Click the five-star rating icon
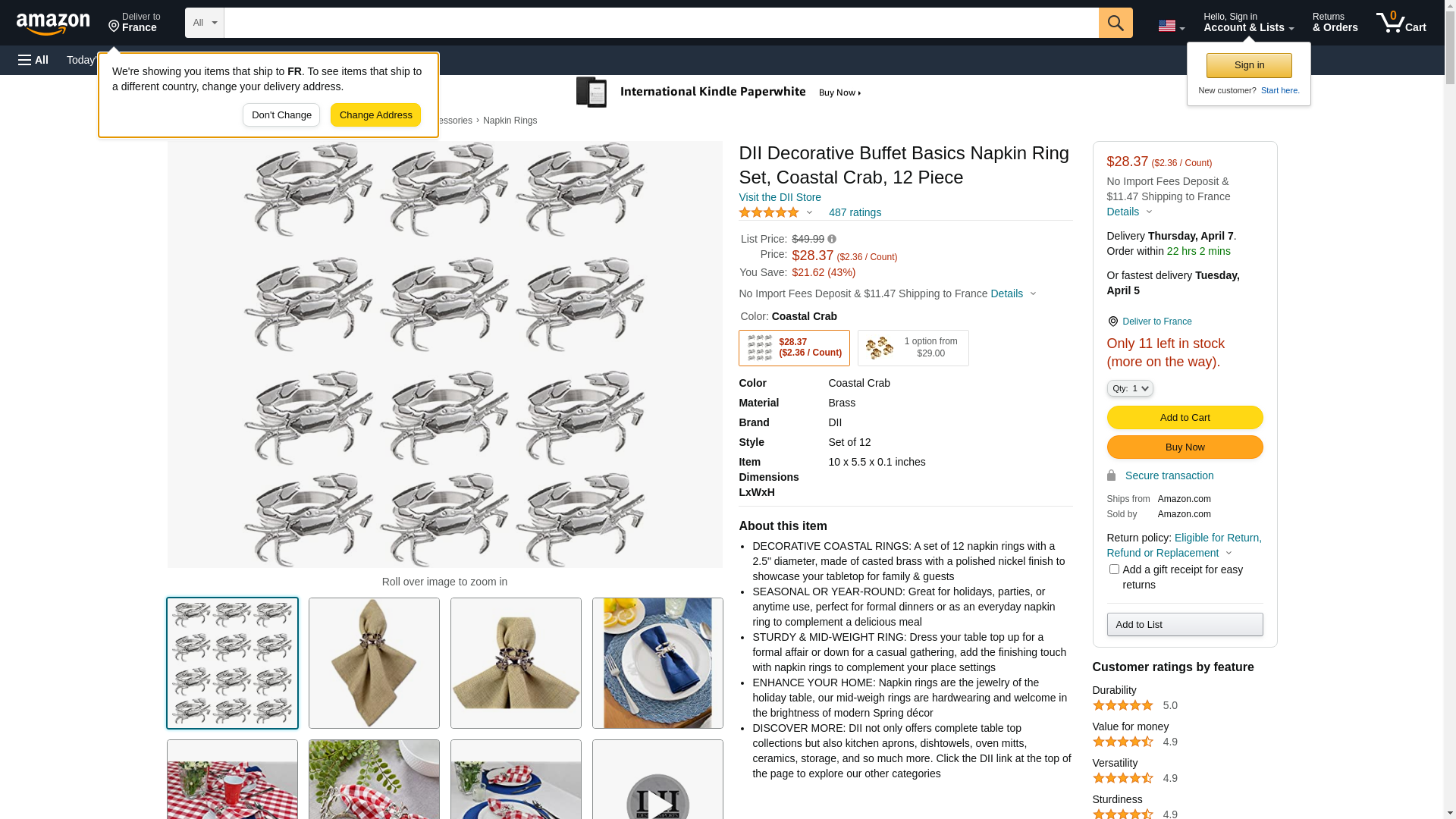Viewport: 1456px width, 819px height. tap(769, 213)
